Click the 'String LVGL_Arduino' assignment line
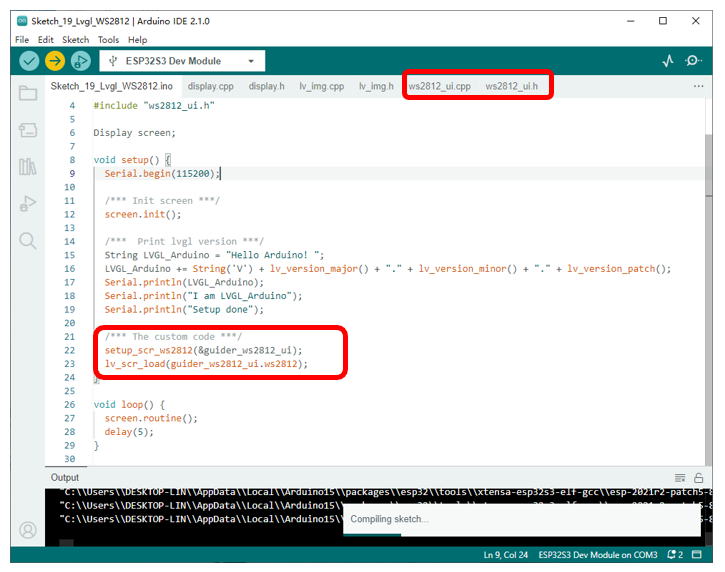The width and height of the screenshot is (725, 572). [214, 255]
